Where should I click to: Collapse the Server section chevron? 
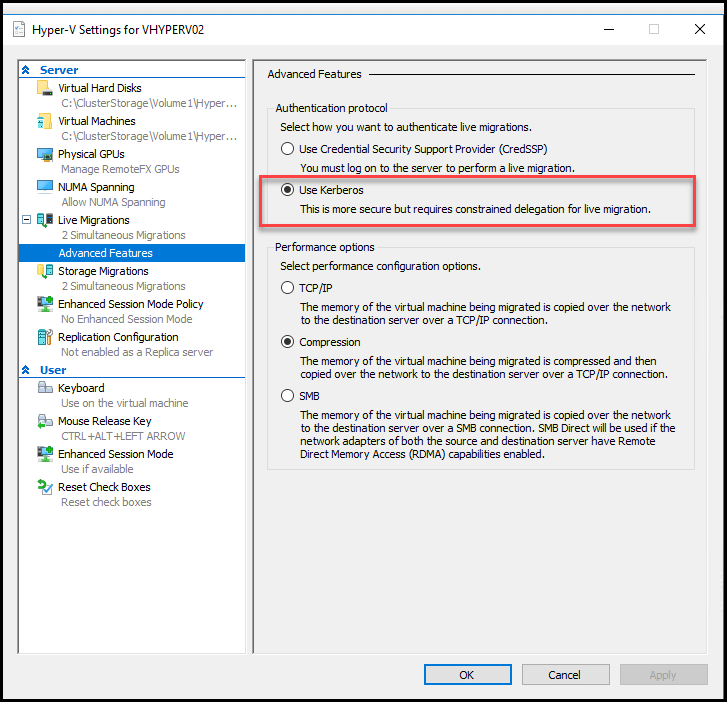(x=26, y=70)
